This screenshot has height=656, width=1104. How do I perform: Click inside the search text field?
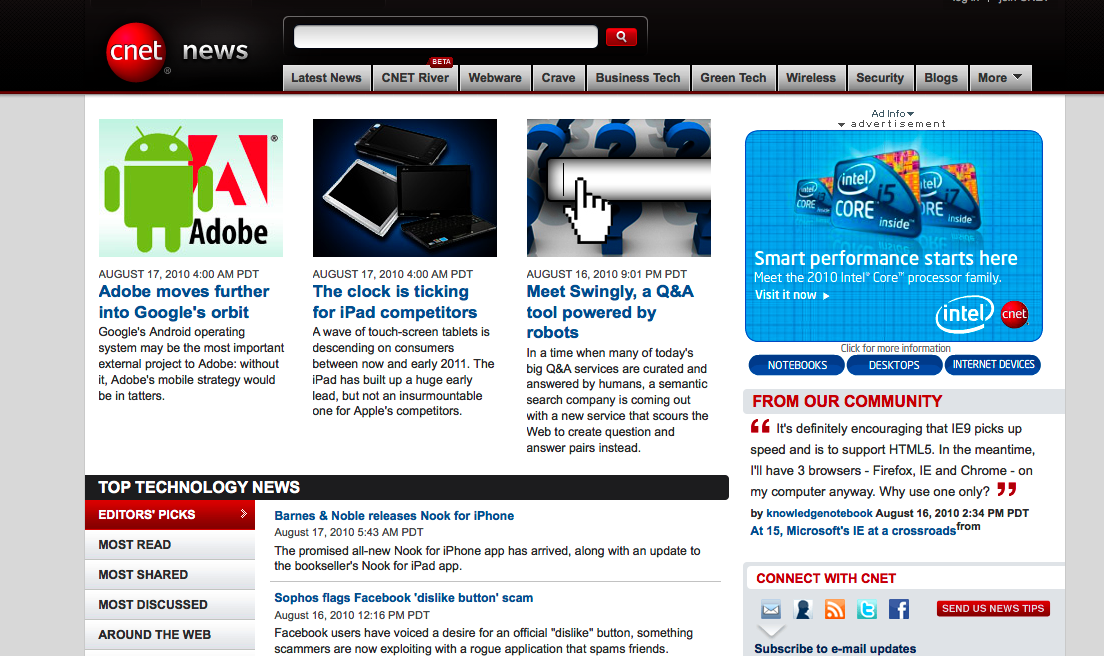pos(446,37)
